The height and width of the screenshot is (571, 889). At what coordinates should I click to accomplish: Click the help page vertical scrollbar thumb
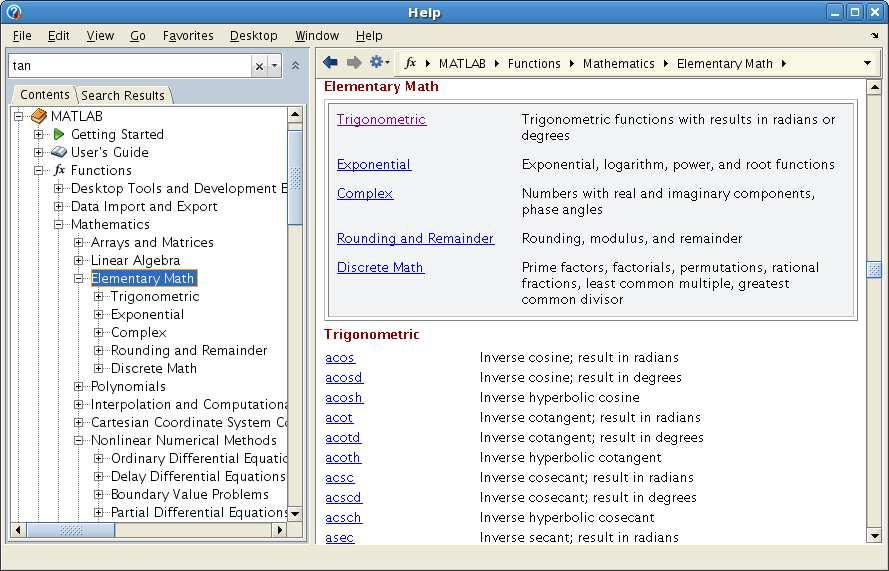pos(874,269)
